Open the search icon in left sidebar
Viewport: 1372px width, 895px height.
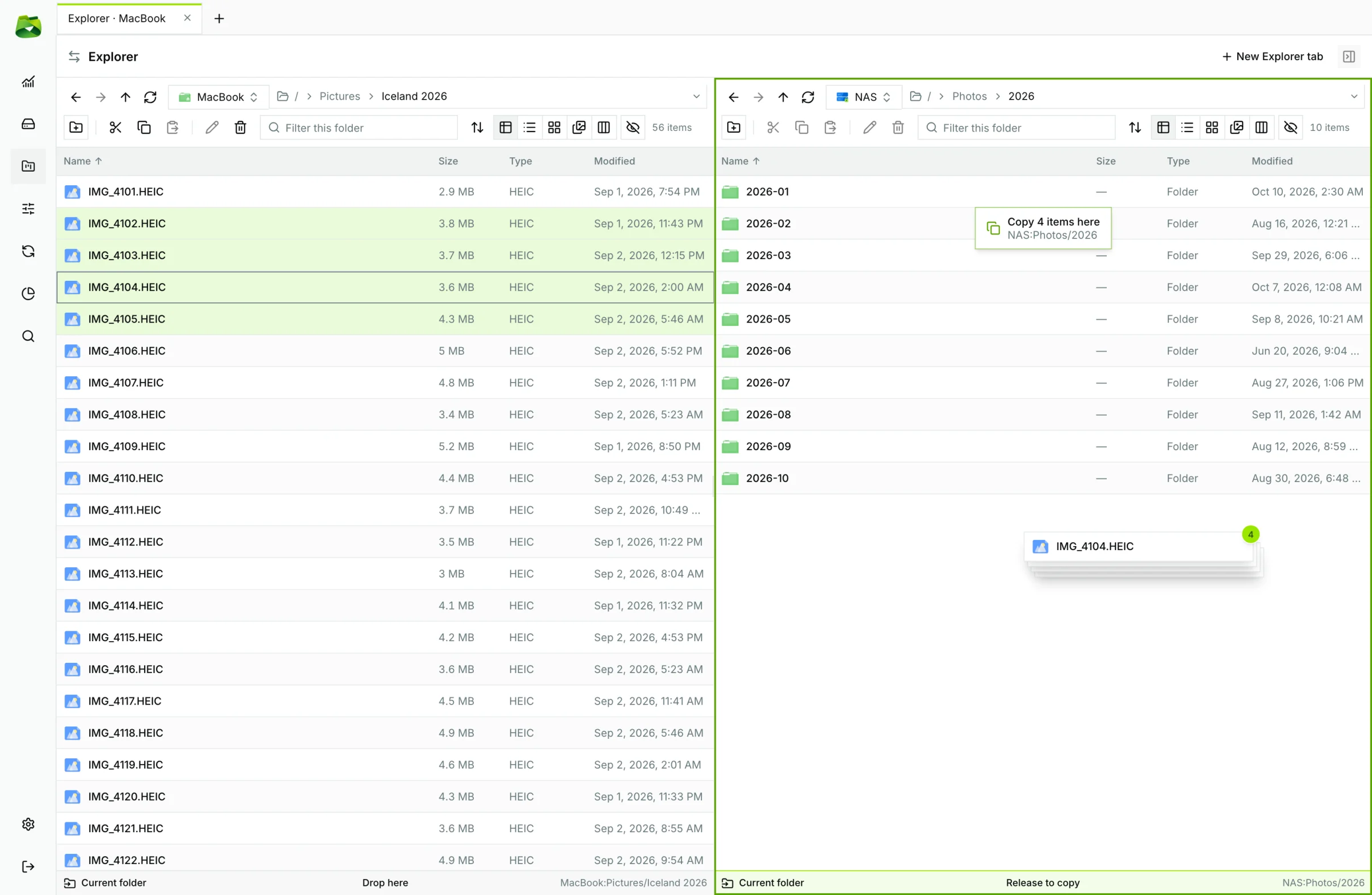pyautogui.click(x=28, y=336)
